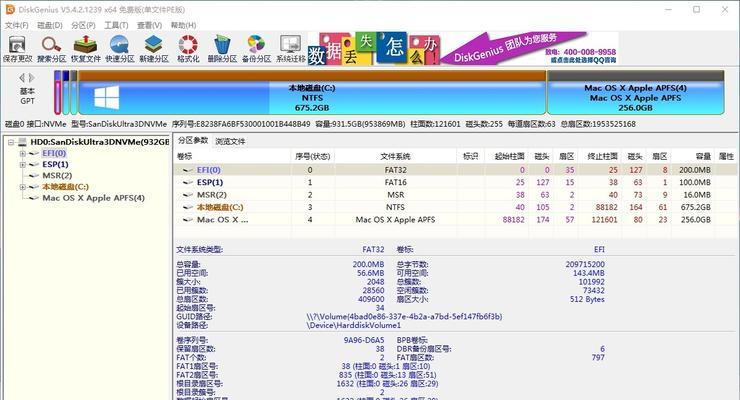Choose the 删除分区 (Delete partition) trash icon
Viewport: 740px width, 400px height.
click(222, 49)
